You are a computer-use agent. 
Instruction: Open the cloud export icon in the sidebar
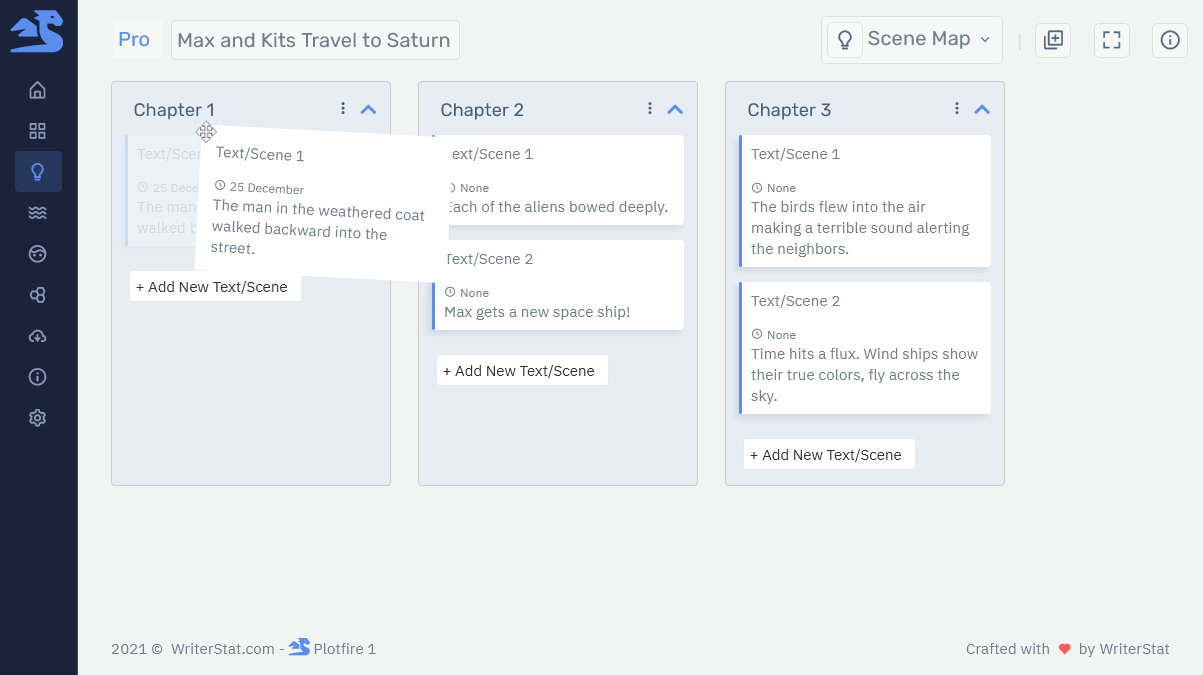(x=38, y=336)
